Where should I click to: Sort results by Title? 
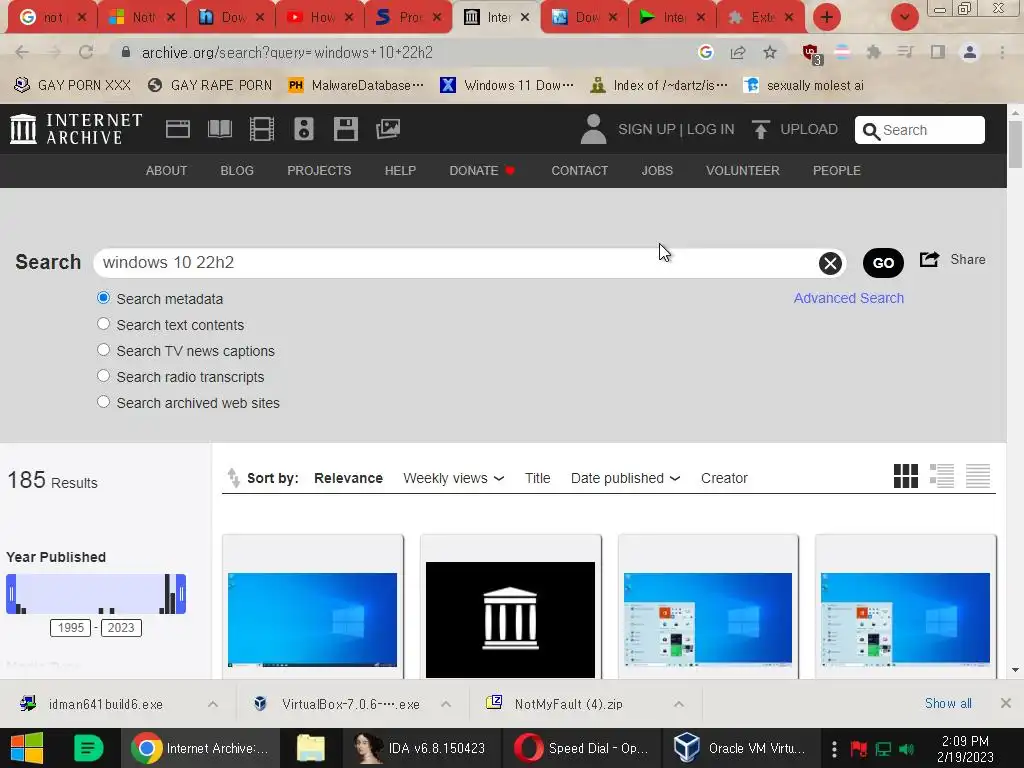click(x=537, y=478)
